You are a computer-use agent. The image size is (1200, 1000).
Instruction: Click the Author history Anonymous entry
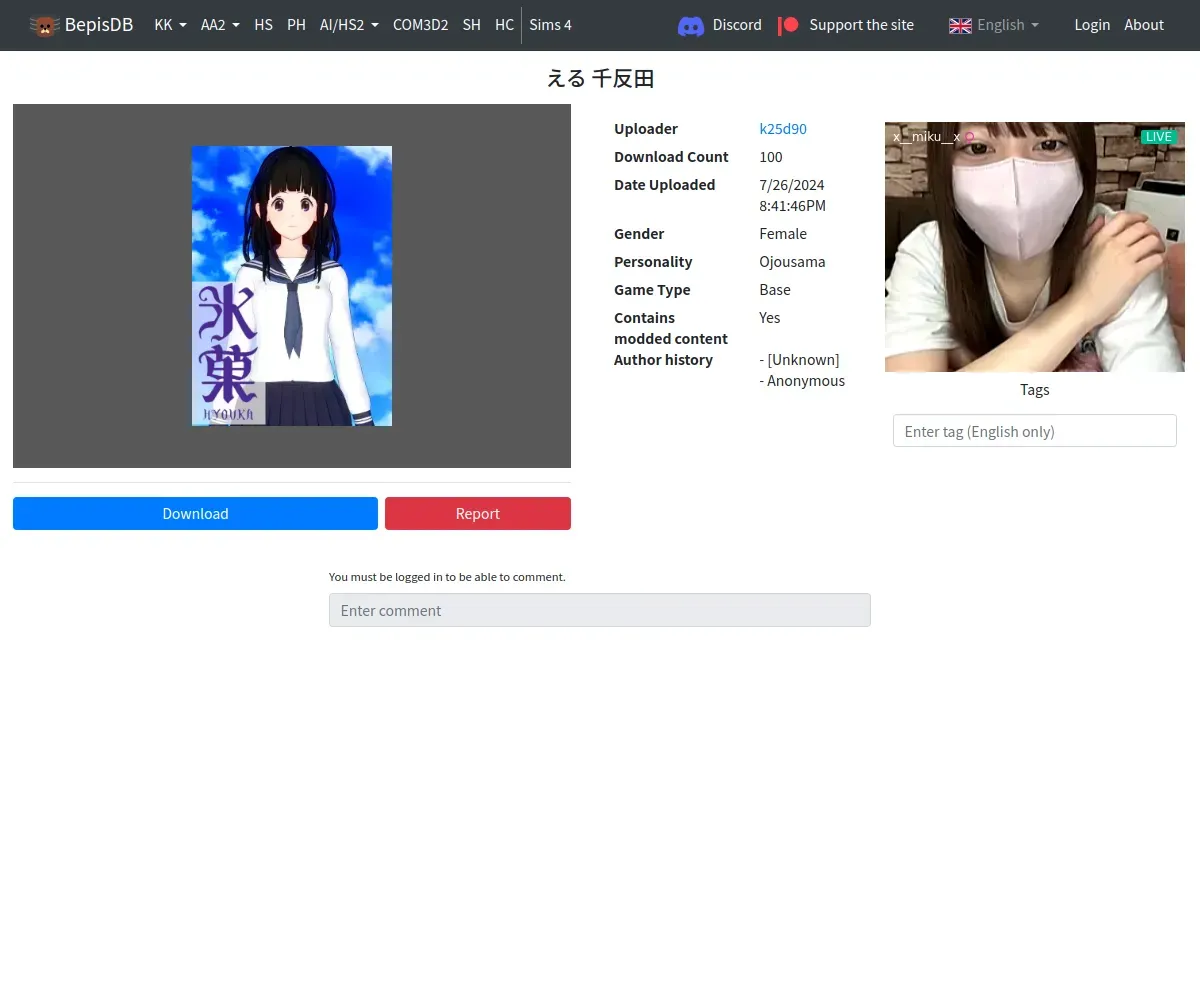pos(802,381)
